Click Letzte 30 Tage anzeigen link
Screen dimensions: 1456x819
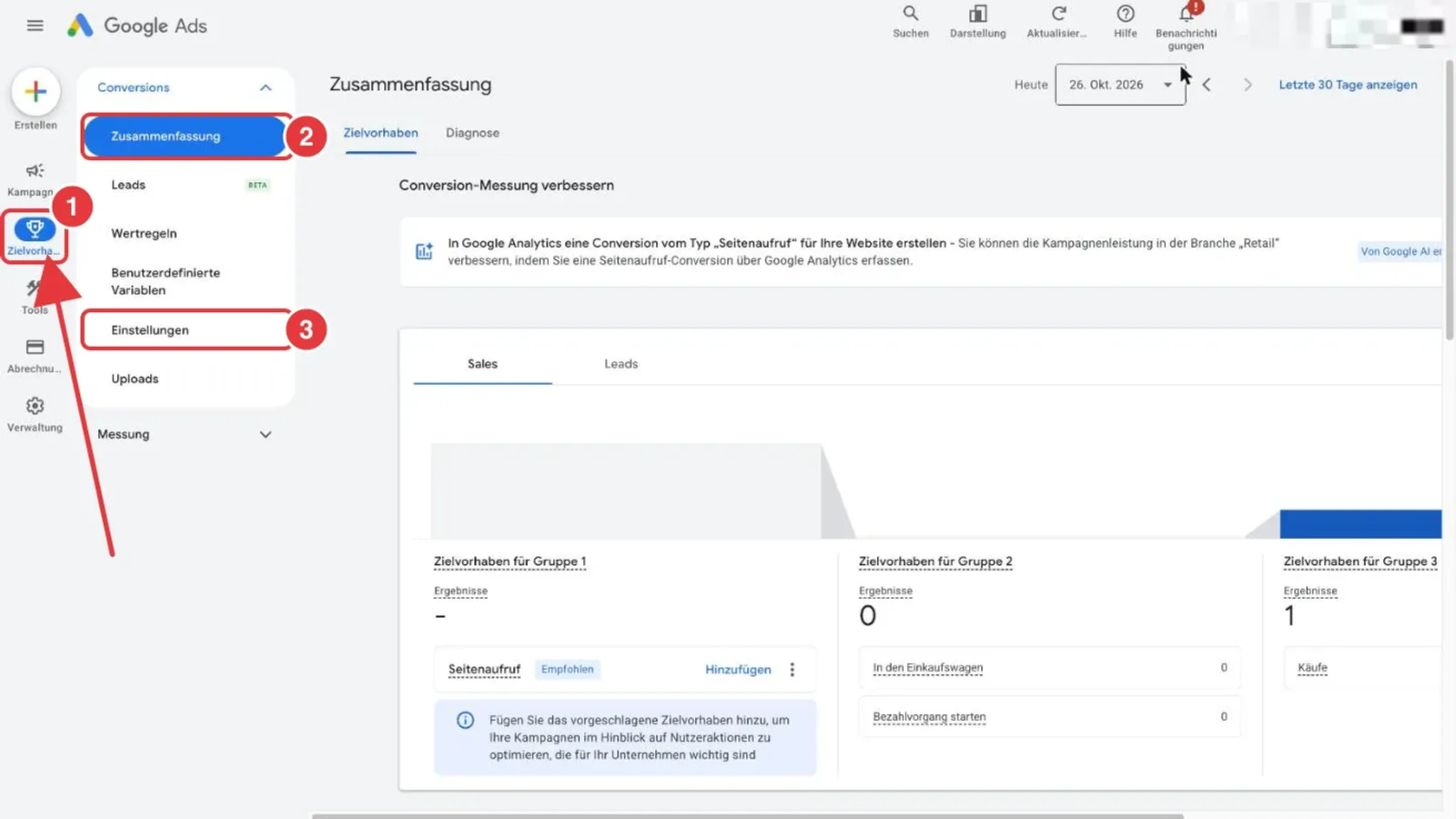click(1348, 85)
